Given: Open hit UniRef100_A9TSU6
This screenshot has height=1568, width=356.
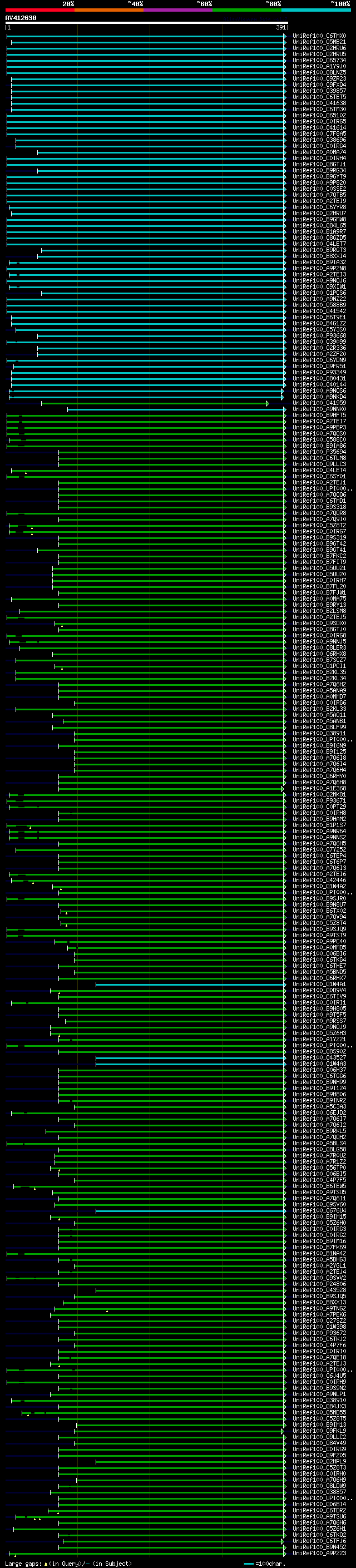Looking at the screenshot, I should [x=319, y=1517].
